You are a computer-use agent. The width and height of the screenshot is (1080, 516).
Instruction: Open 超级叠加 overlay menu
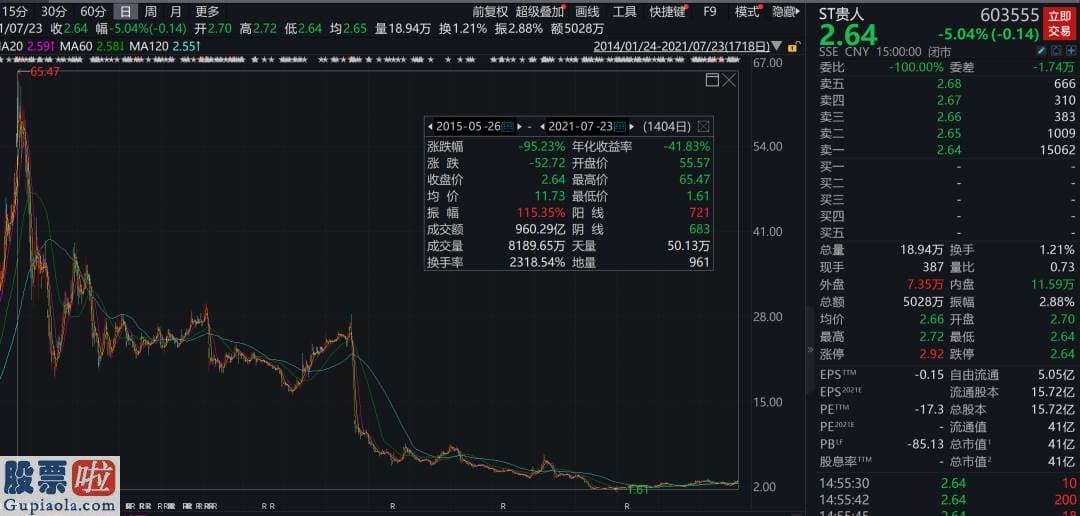[539, 11]
